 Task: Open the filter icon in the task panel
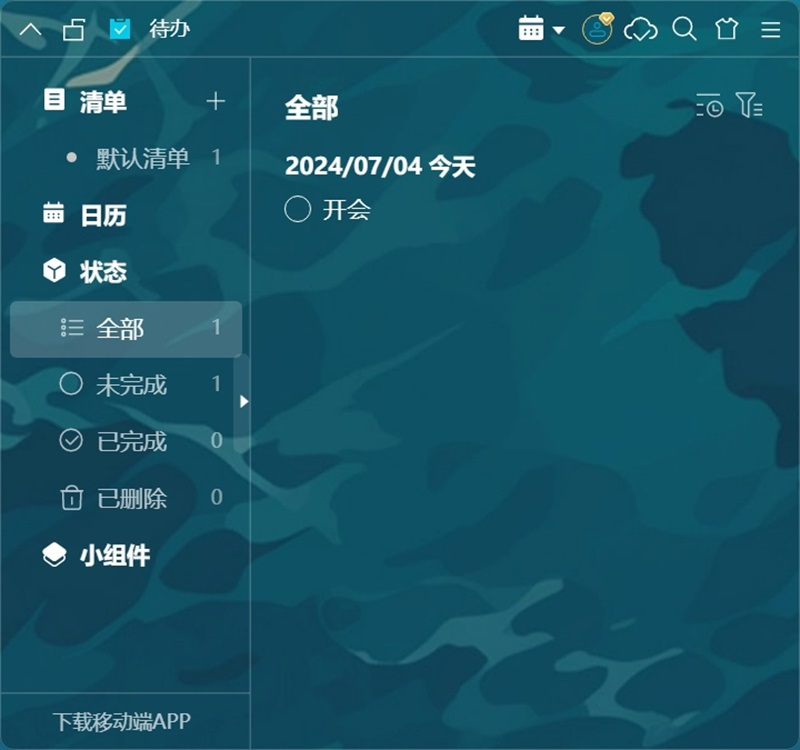(x=751, y=106)
